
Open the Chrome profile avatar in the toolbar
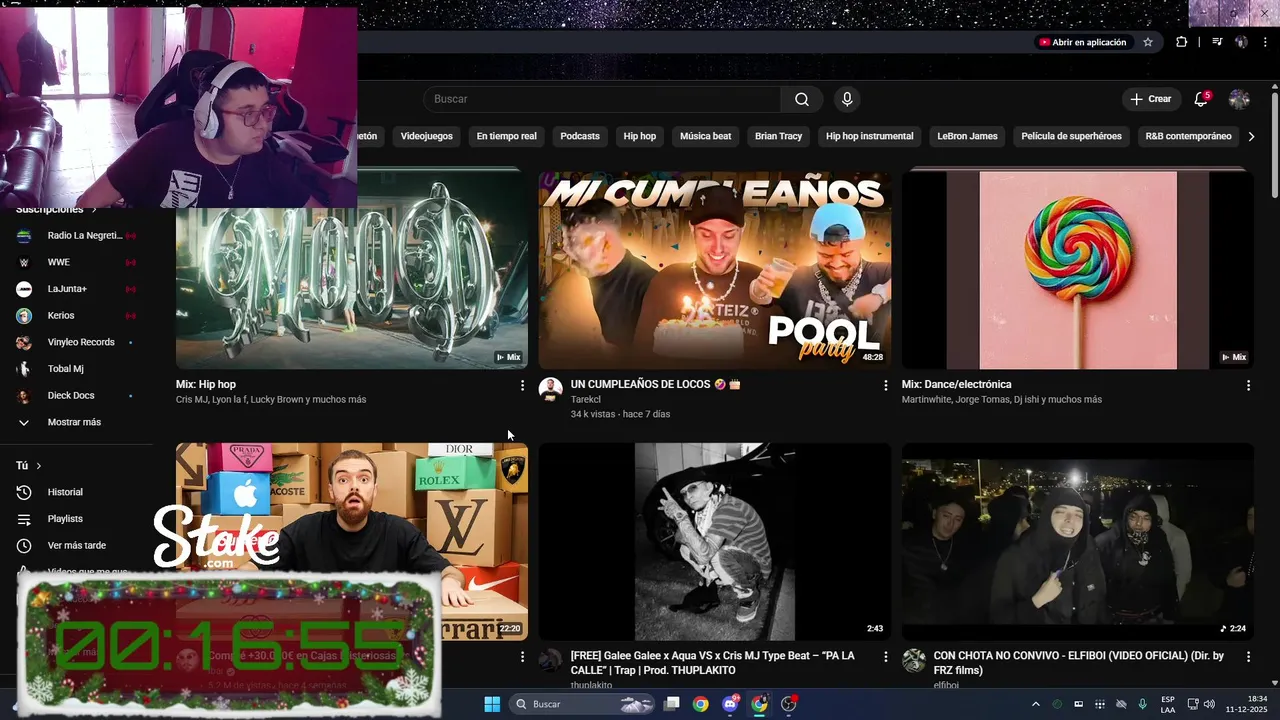[1241, 42]
